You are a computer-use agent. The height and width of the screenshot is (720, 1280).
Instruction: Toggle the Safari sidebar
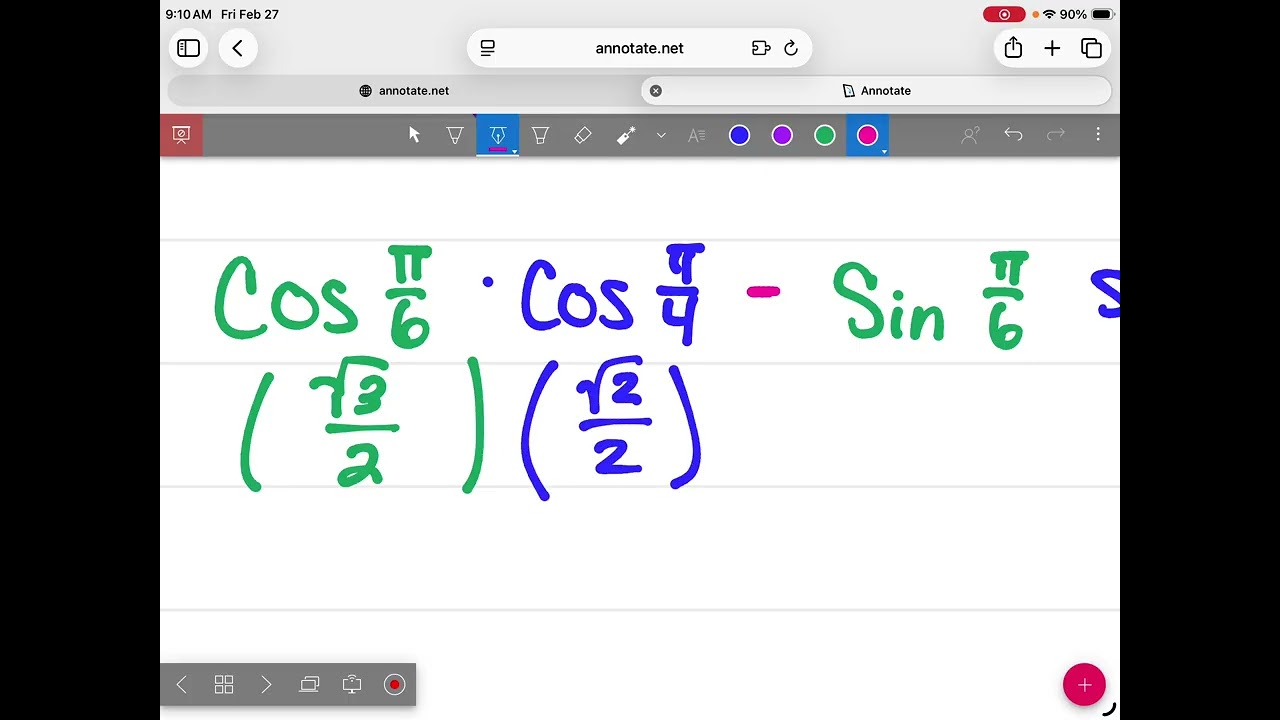pyautogui.click(x=188, y=48)
